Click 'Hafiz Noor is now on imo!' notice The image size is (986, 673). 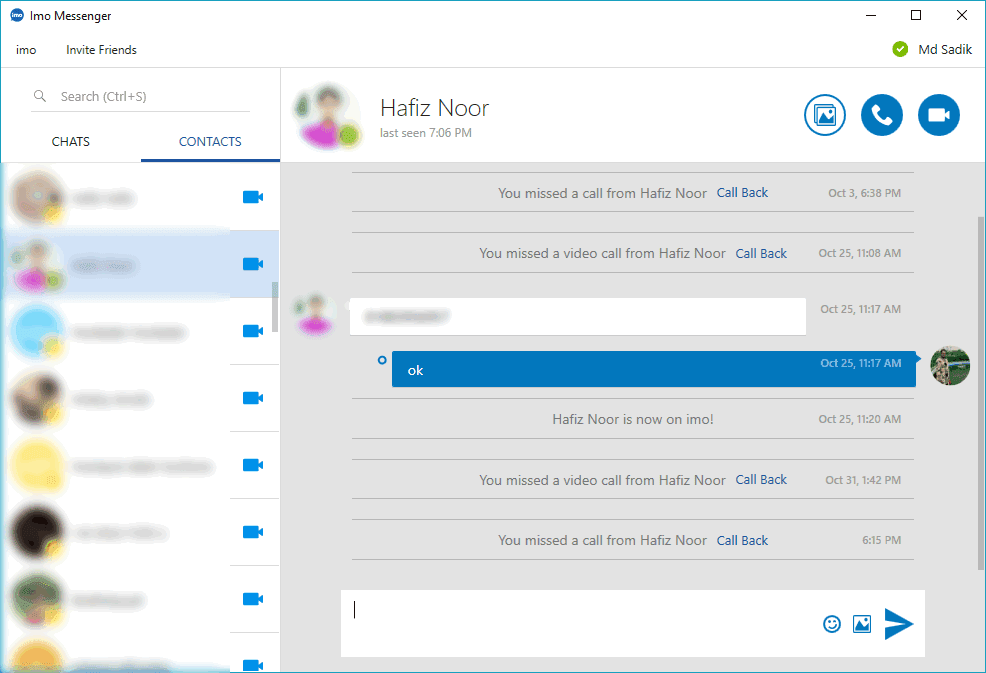click(633, 419)
